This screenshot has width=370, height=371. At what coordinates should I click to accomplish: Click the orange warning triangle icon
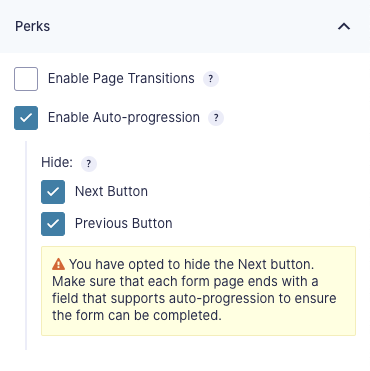[58, 264]
